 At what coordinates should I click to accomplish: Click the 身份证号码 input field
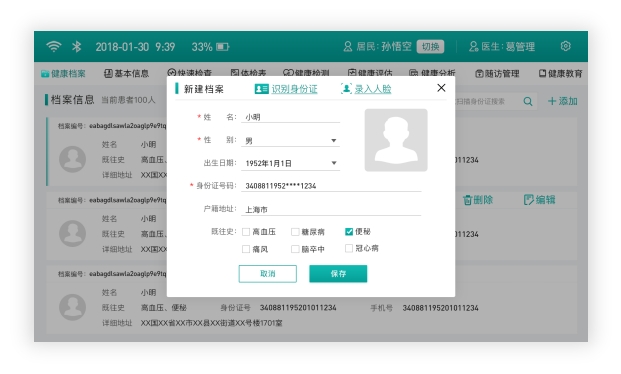[x=331, y=186]
